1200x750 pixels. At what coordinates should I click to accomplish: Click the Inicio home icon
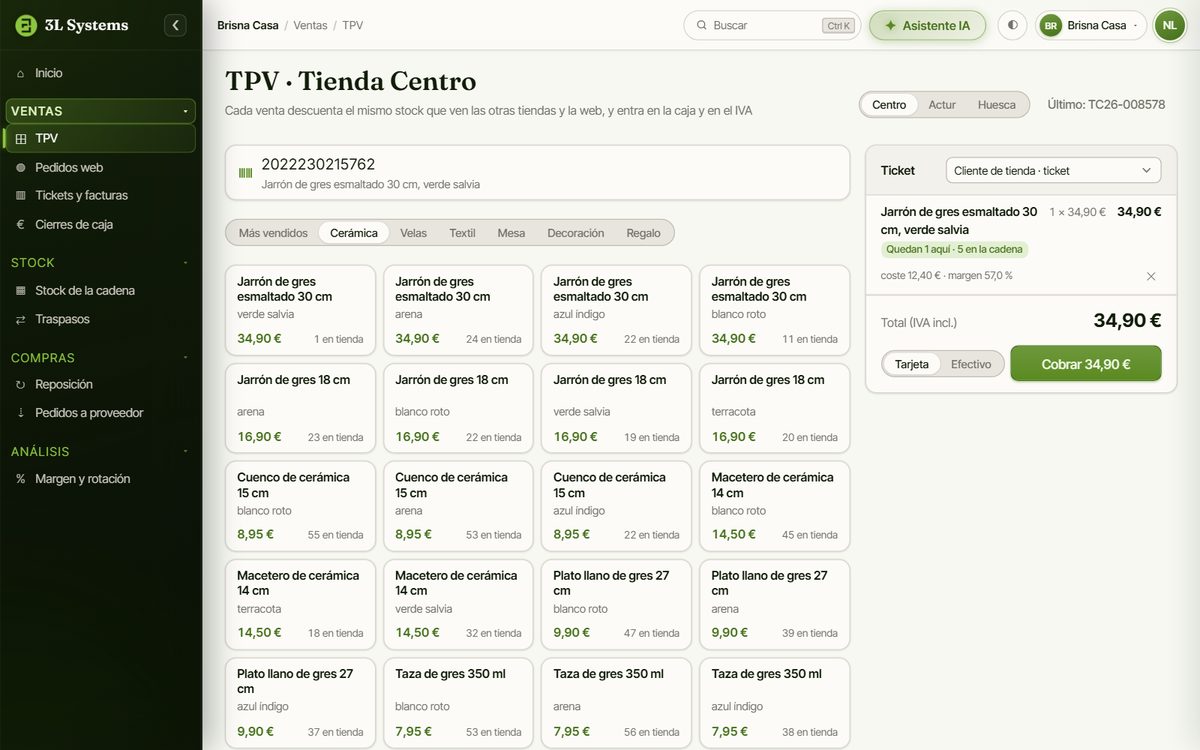tap(20, 73)
